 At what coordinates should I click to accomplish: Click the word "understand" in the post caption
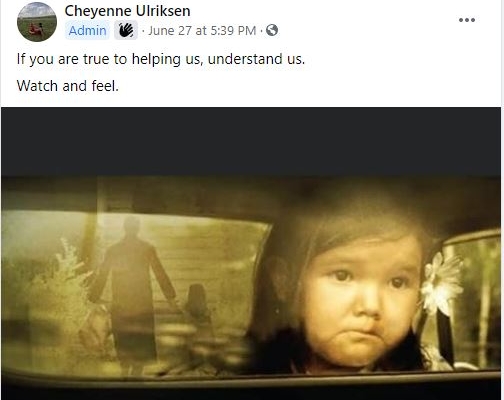[245, 59]
